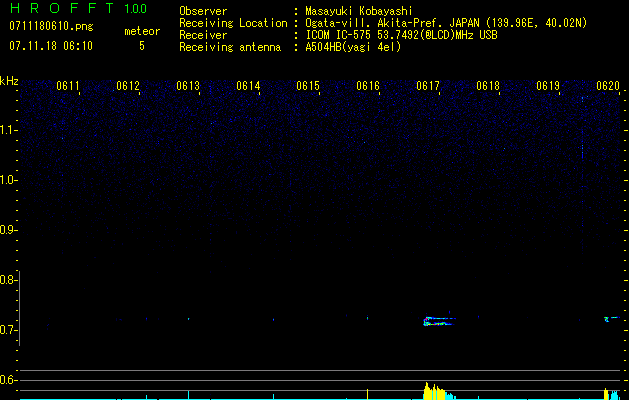Click the Receiving Location label
The image size is (629, 400).
(233, 23)
